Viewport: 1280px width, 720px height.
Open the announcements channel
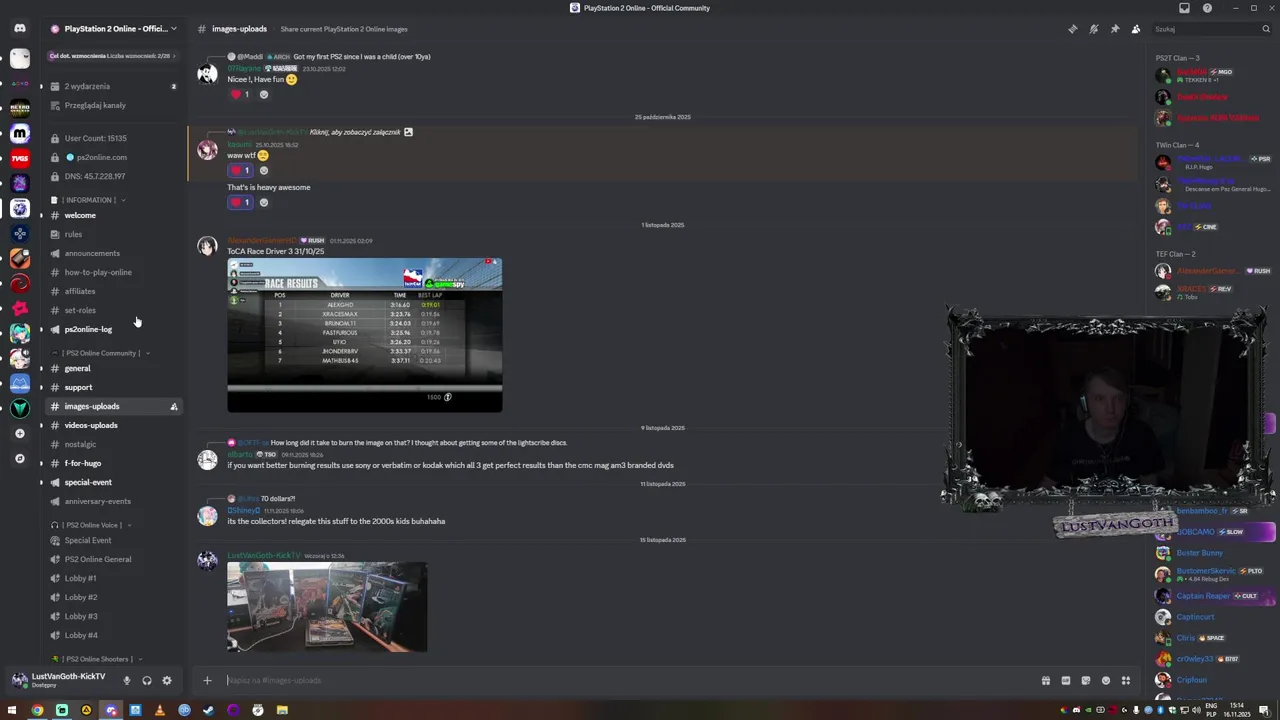[x=112, y=253]
